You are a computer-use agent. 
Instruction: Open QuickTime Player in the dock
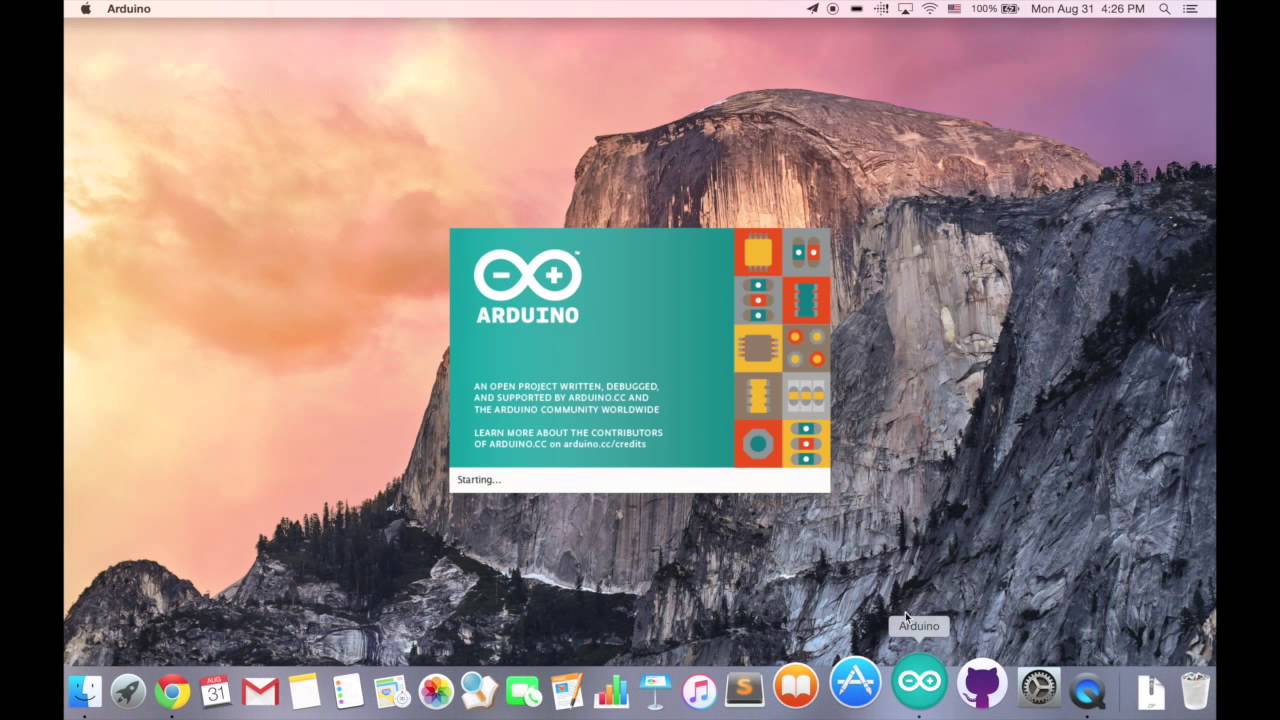pos(1087,691)
